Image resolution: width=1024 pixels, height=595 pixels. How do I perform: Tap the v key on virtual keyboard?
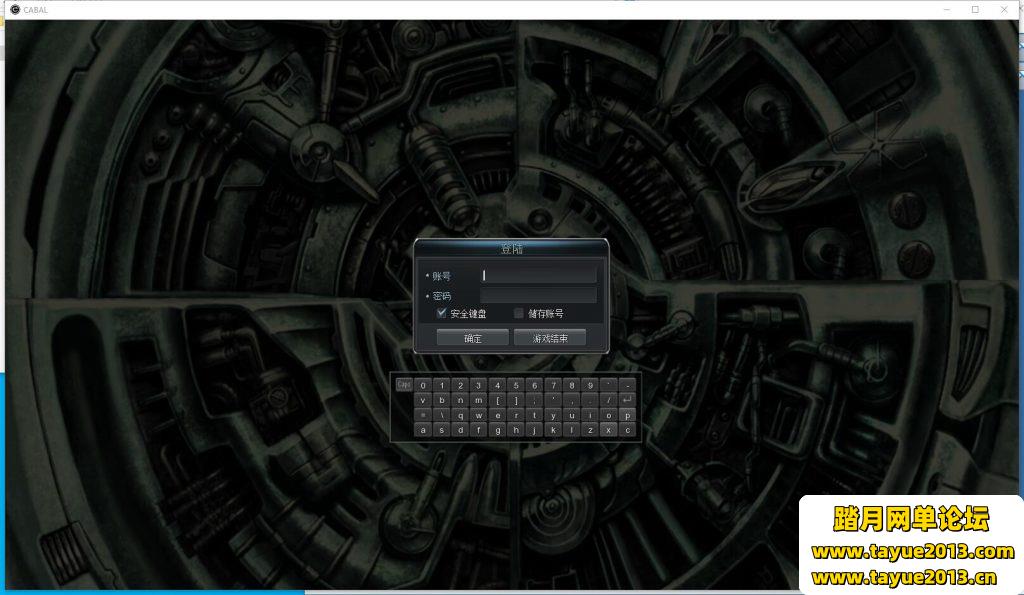[x=423, y=400]
